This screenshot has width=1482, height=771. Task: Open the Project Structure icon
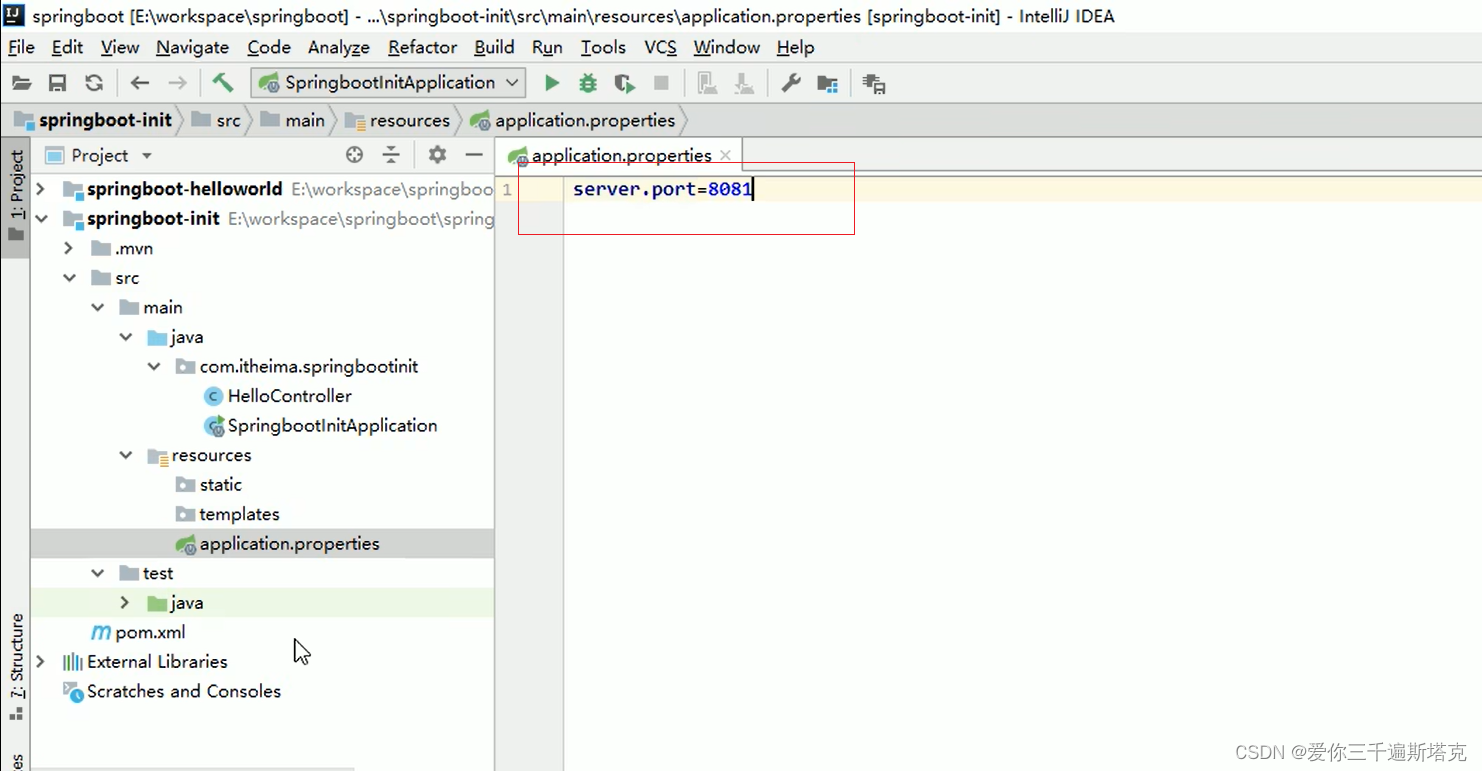pyautogui.click(x=827, y=84)
